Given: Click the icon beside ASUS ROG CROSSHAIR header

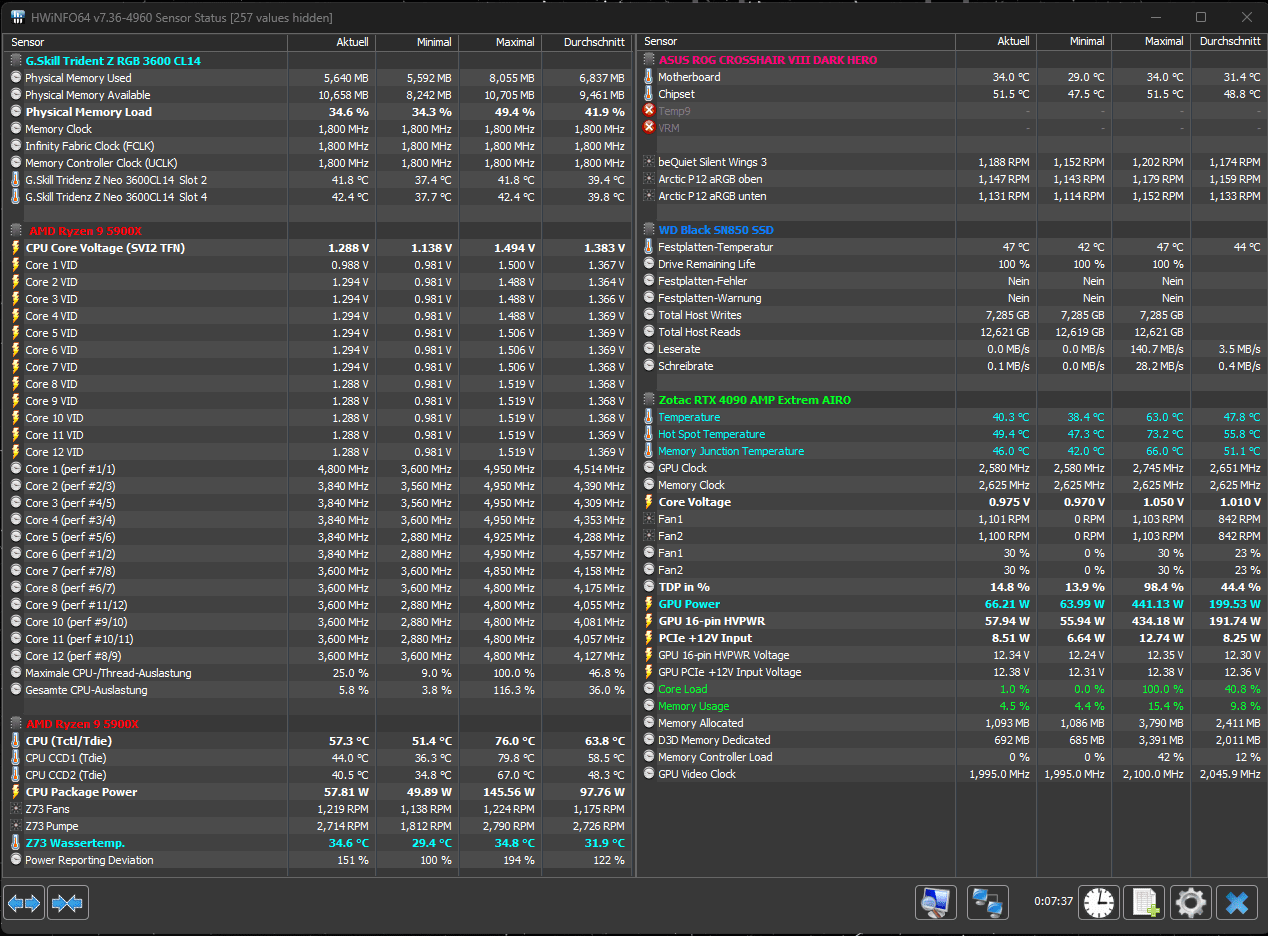Looking at the screenshot, I should pyautogui.click(x=649, y=60).
